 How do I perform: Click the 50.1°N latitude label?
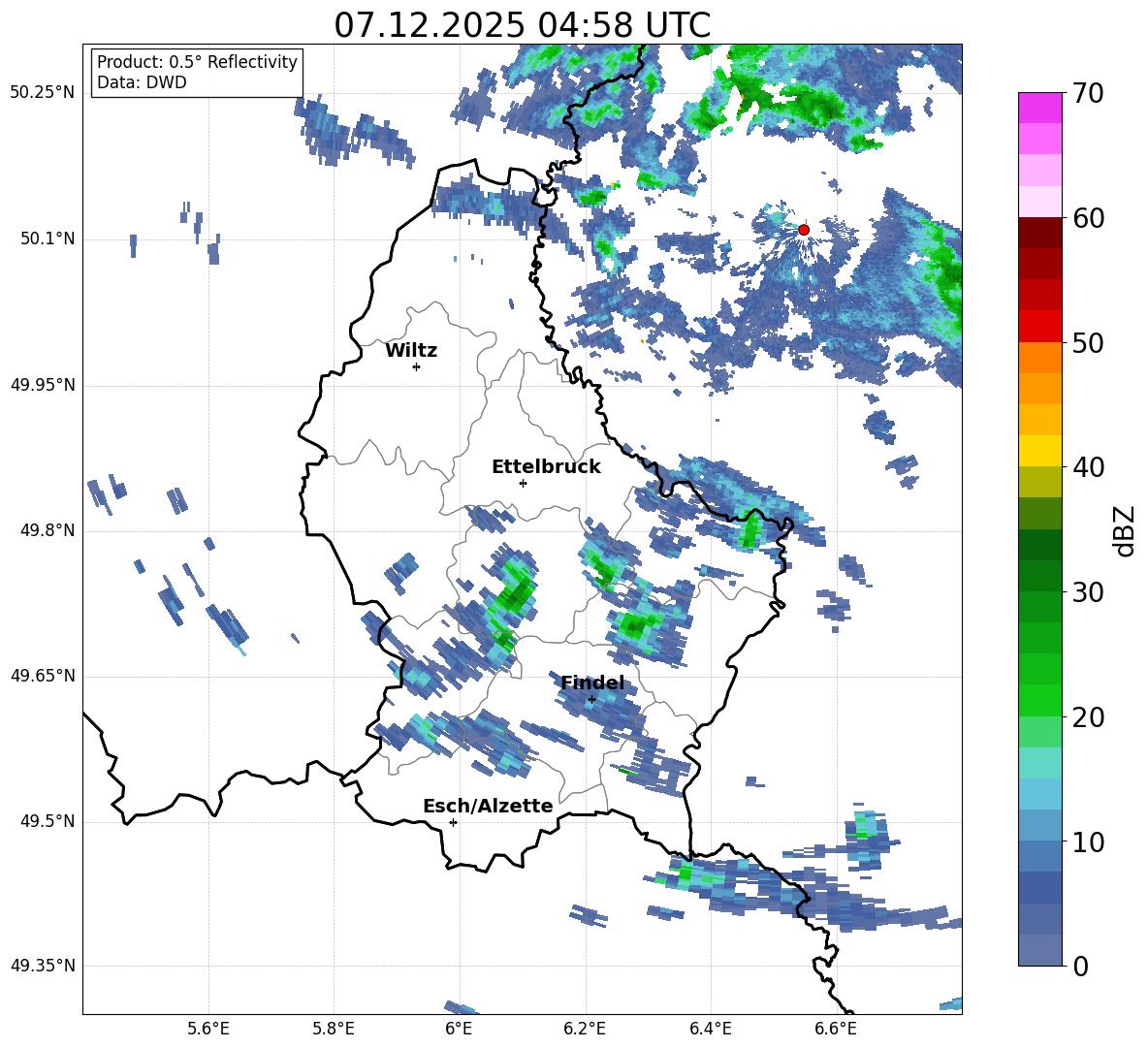[48, 239]
